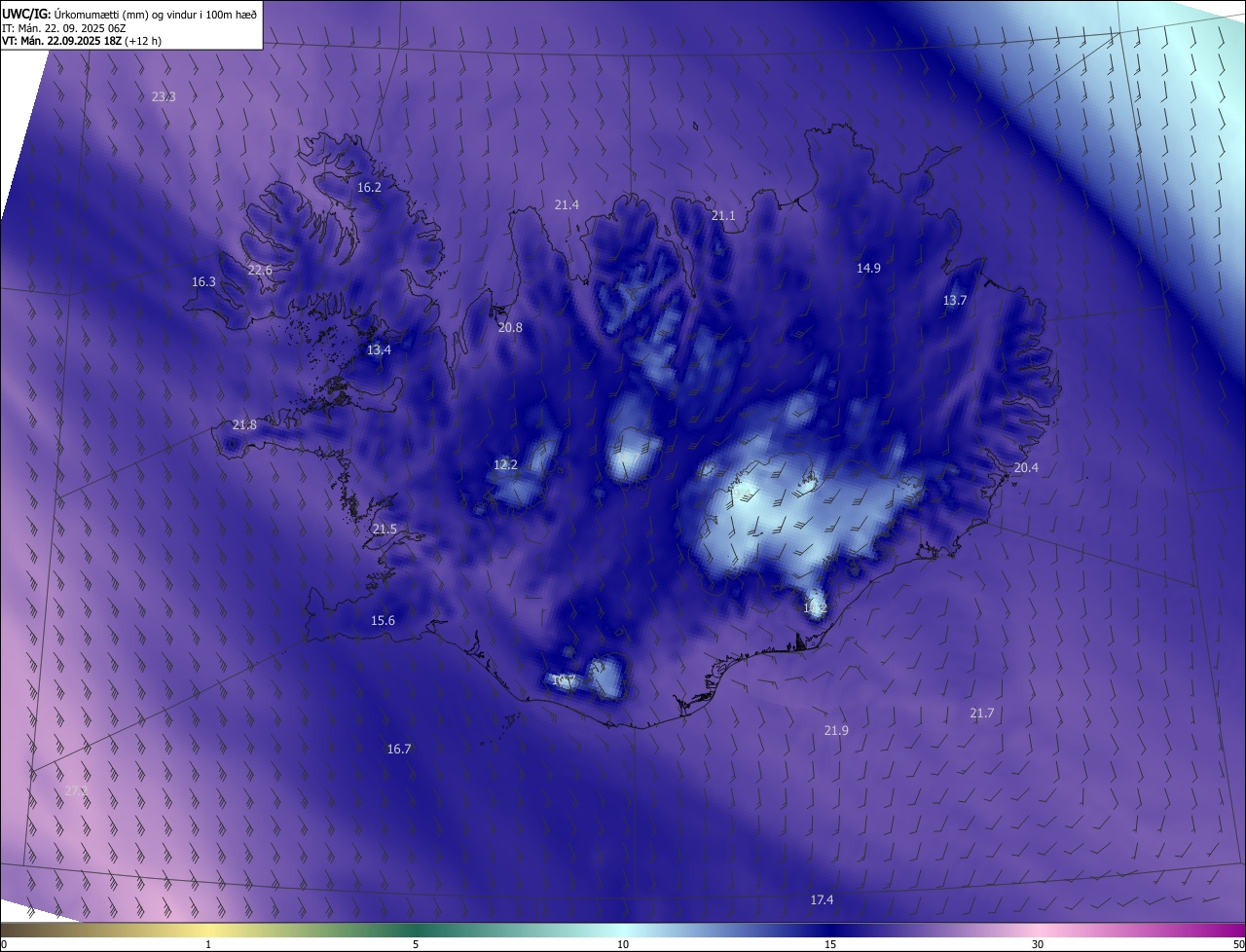Select the 21.1 map value
Image resolution: width=1246 pixels, height=952 pixels.
(x=723, y=215)
